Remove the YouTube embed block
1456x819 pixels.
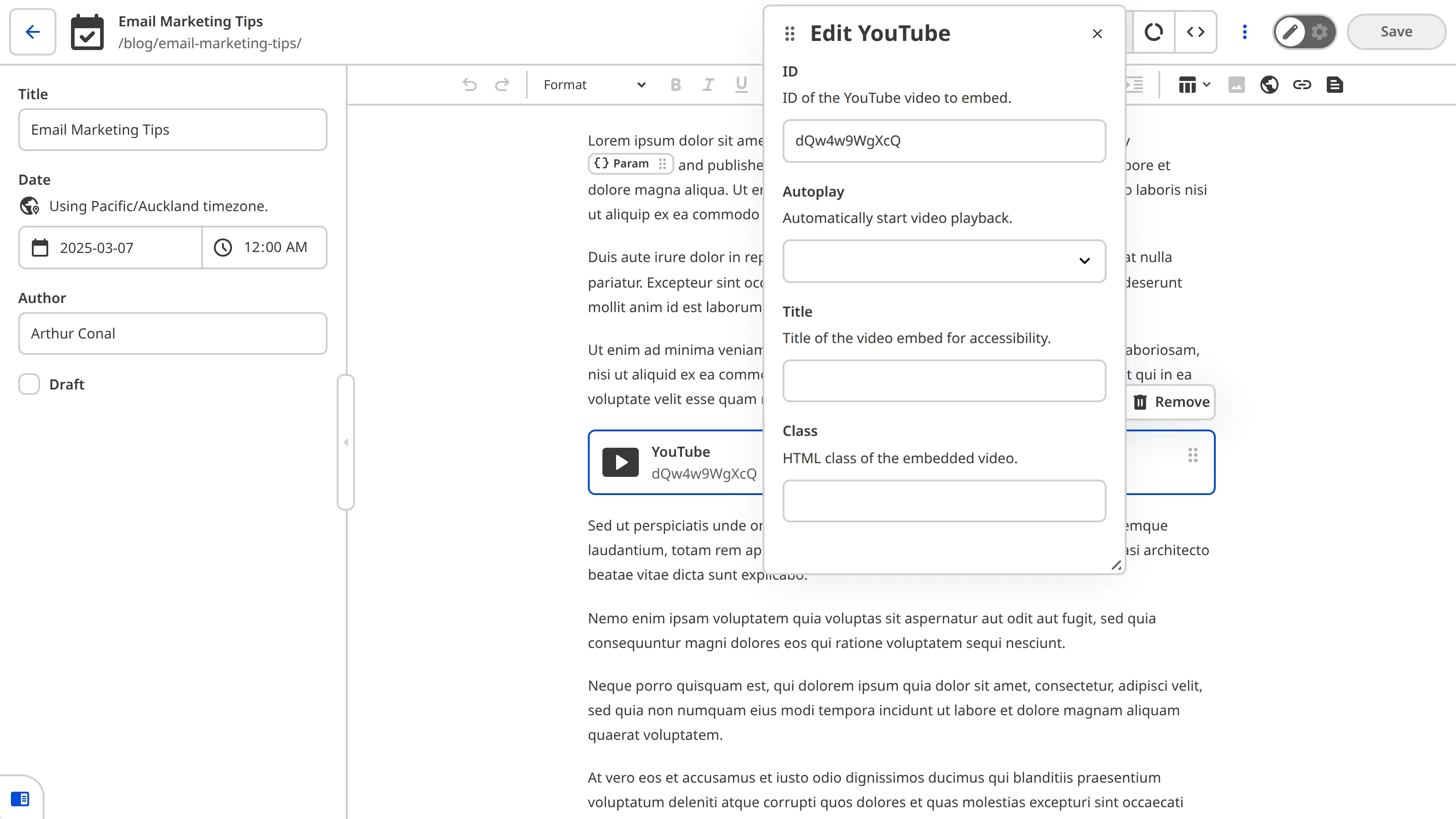pos(1171,402)
